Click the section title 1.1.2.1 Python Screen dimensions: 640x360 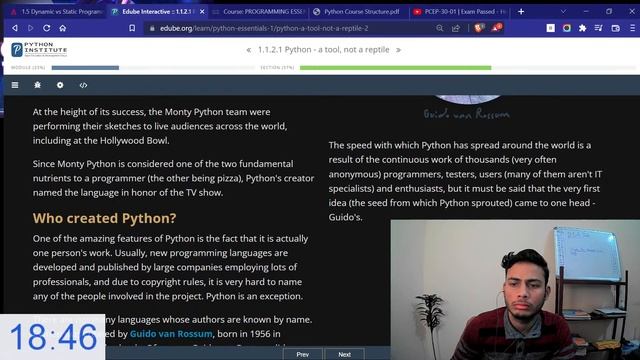323,50
